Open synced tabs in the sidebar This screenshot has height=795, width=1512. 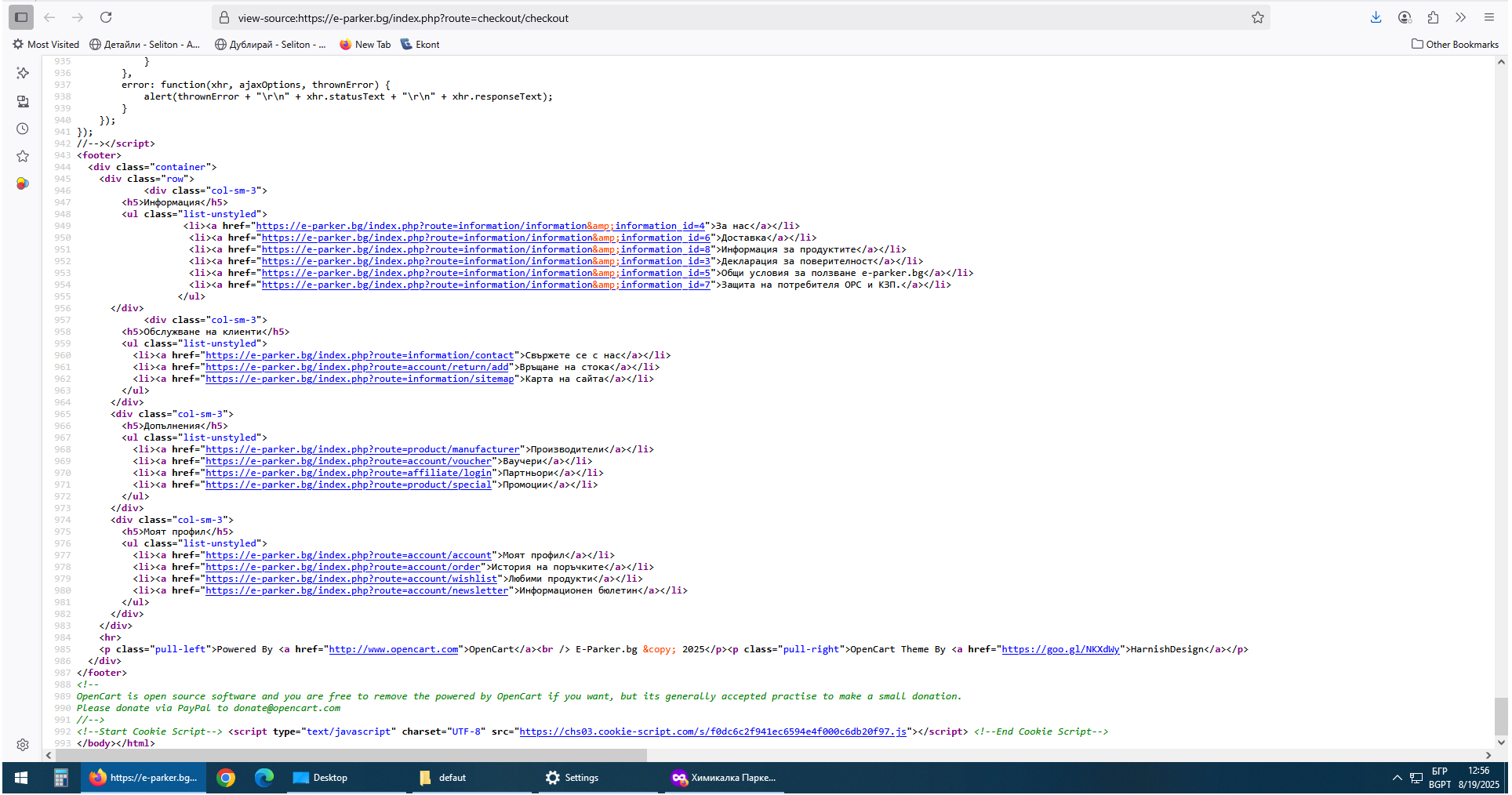click(x=23, y=101)
